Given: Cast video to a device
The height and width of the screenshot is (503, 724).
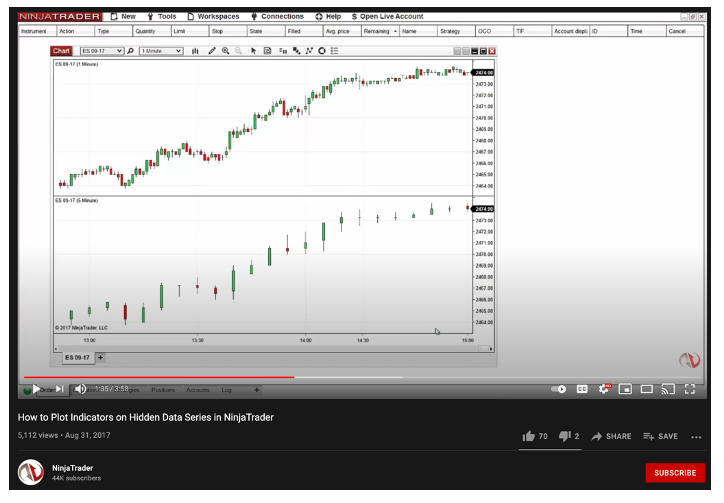Looking at the screenshot, I should tap(668, 389).
